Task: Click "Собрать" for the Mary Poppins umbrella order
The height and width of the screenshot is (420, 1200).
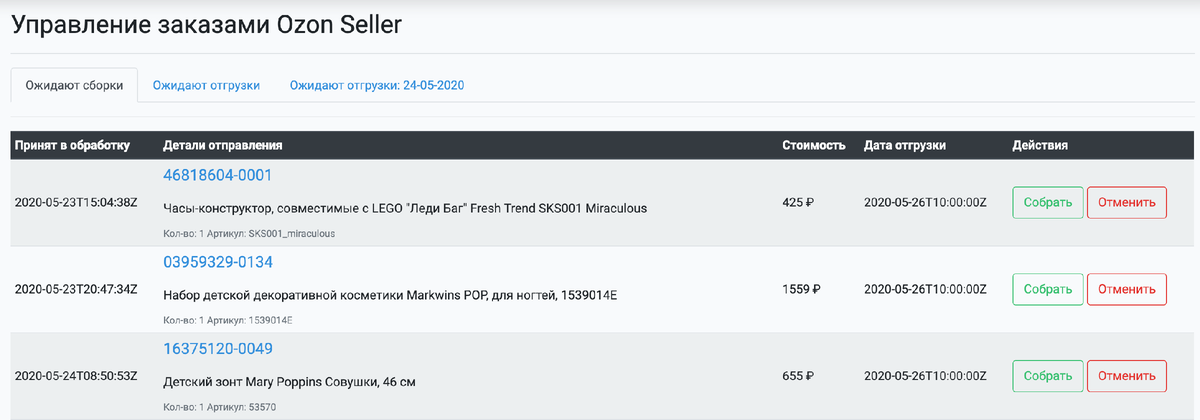Action: click(1047, 376)
